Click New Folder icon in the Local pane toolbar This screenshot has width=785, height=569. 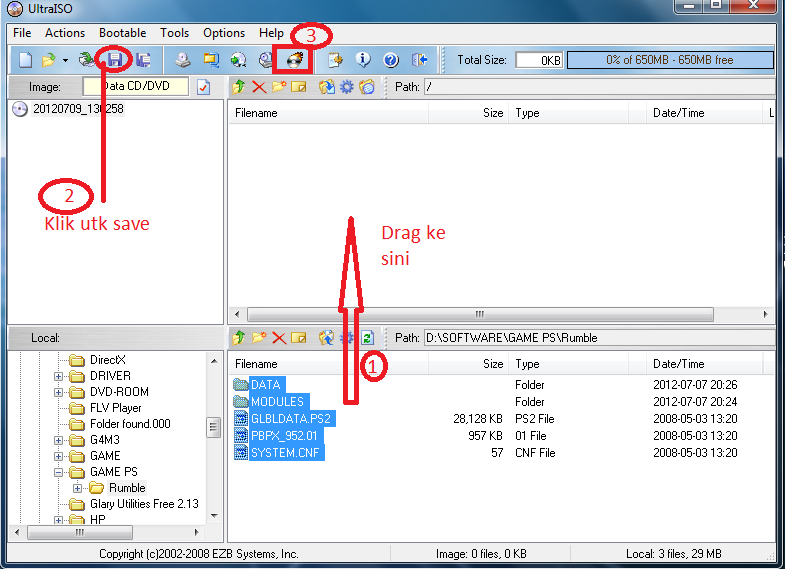coord(259,338)
